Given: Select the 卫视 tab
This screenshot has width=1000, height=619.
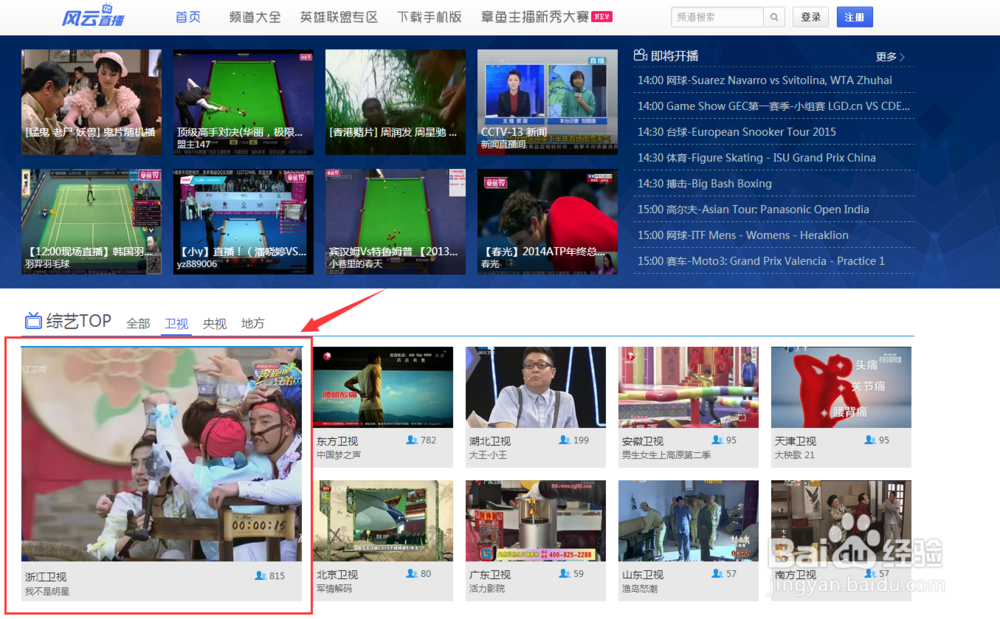Looking at the screenshot, I should tap(176, 324).
